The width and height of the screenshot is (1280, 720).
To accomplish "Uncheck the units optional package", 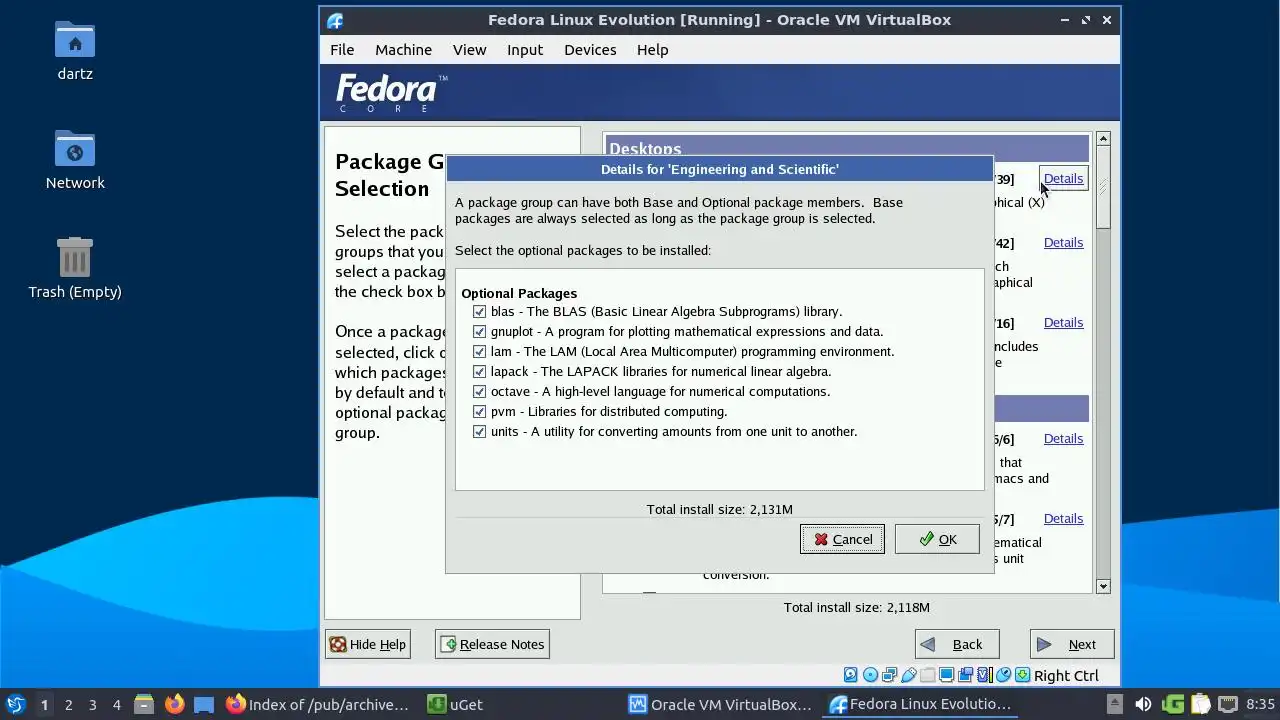I will (479, 431).
